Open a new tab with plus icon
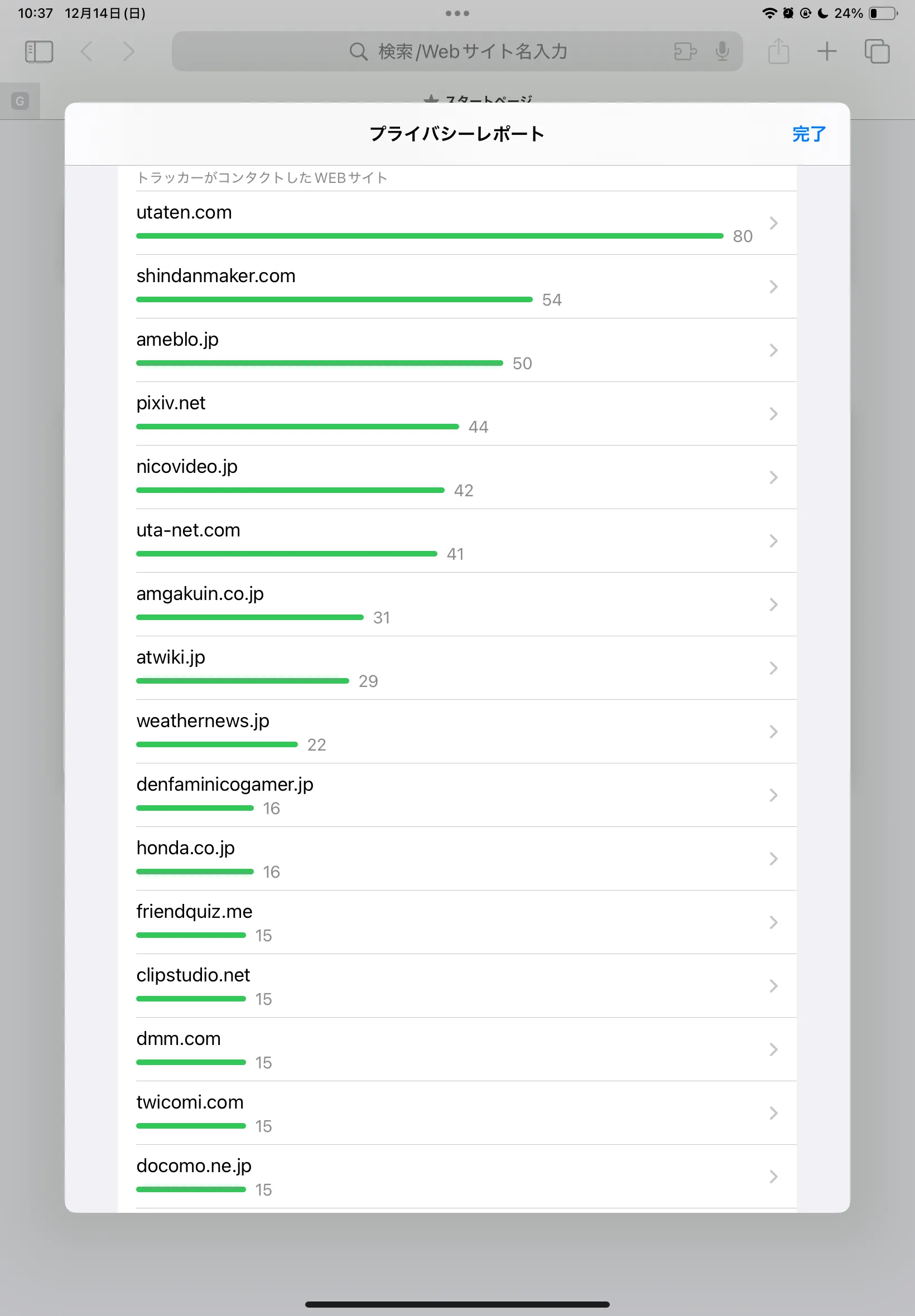This screenshot has width=915, height=1316. (x=826, y=51)
